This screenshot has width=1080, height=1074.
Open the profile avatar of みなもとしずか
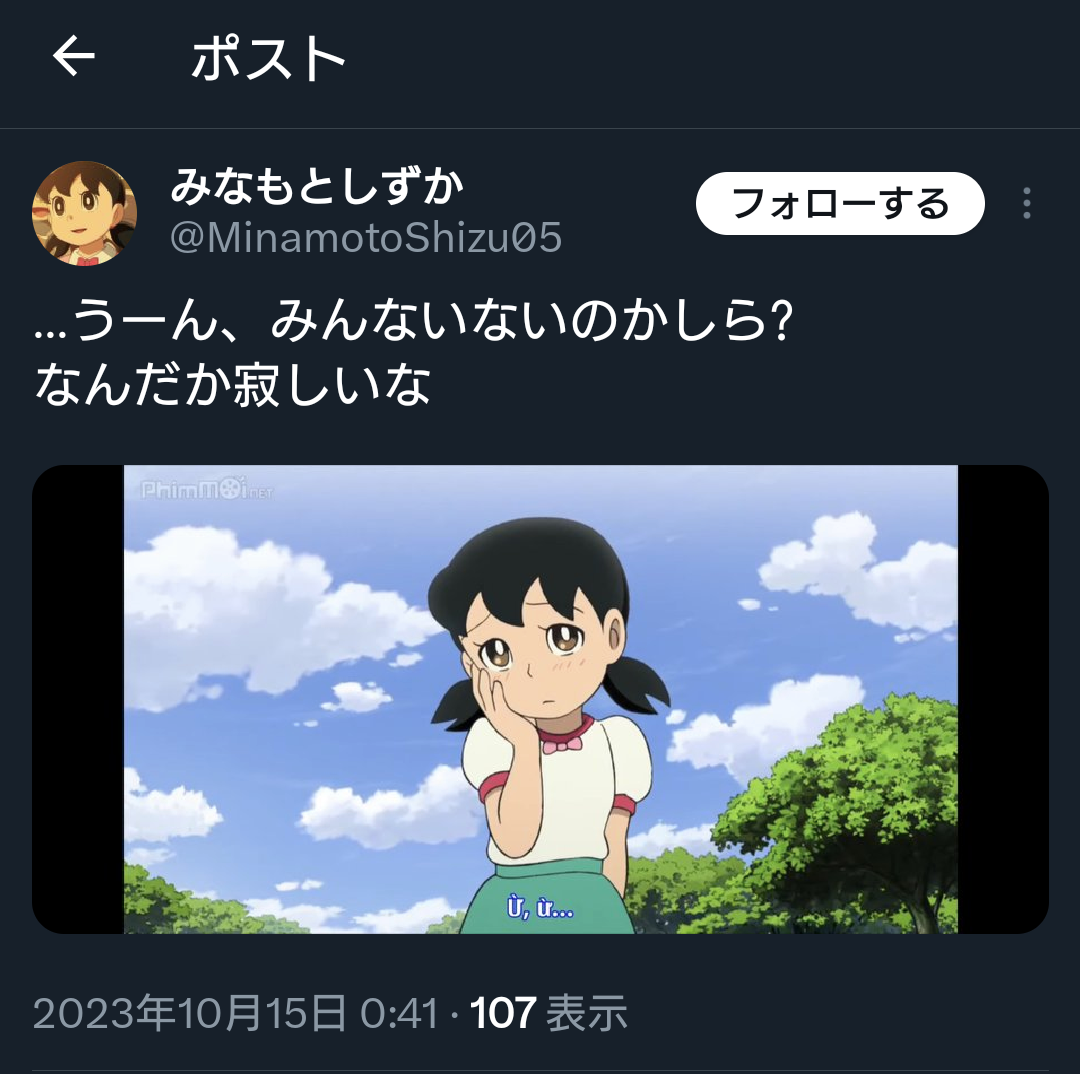pyautogui.click(x=84, y=213)
